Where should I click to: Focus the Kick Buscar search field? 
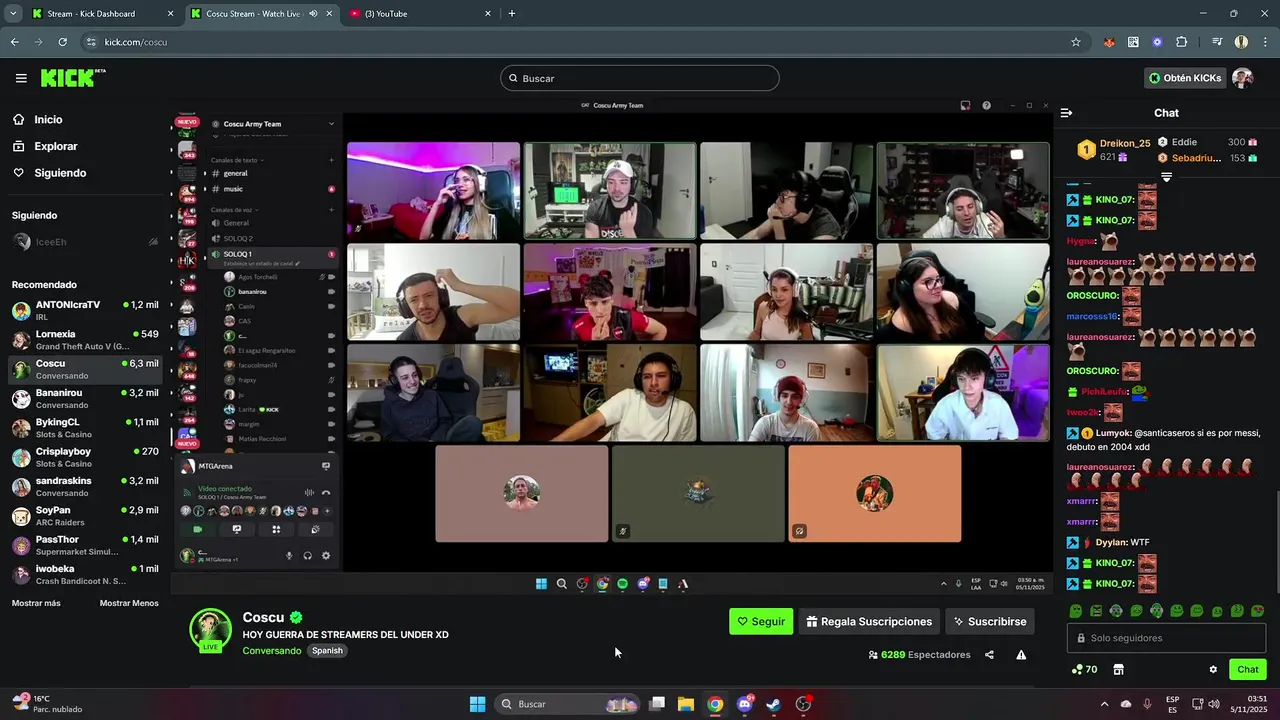[x=640, y=78]
